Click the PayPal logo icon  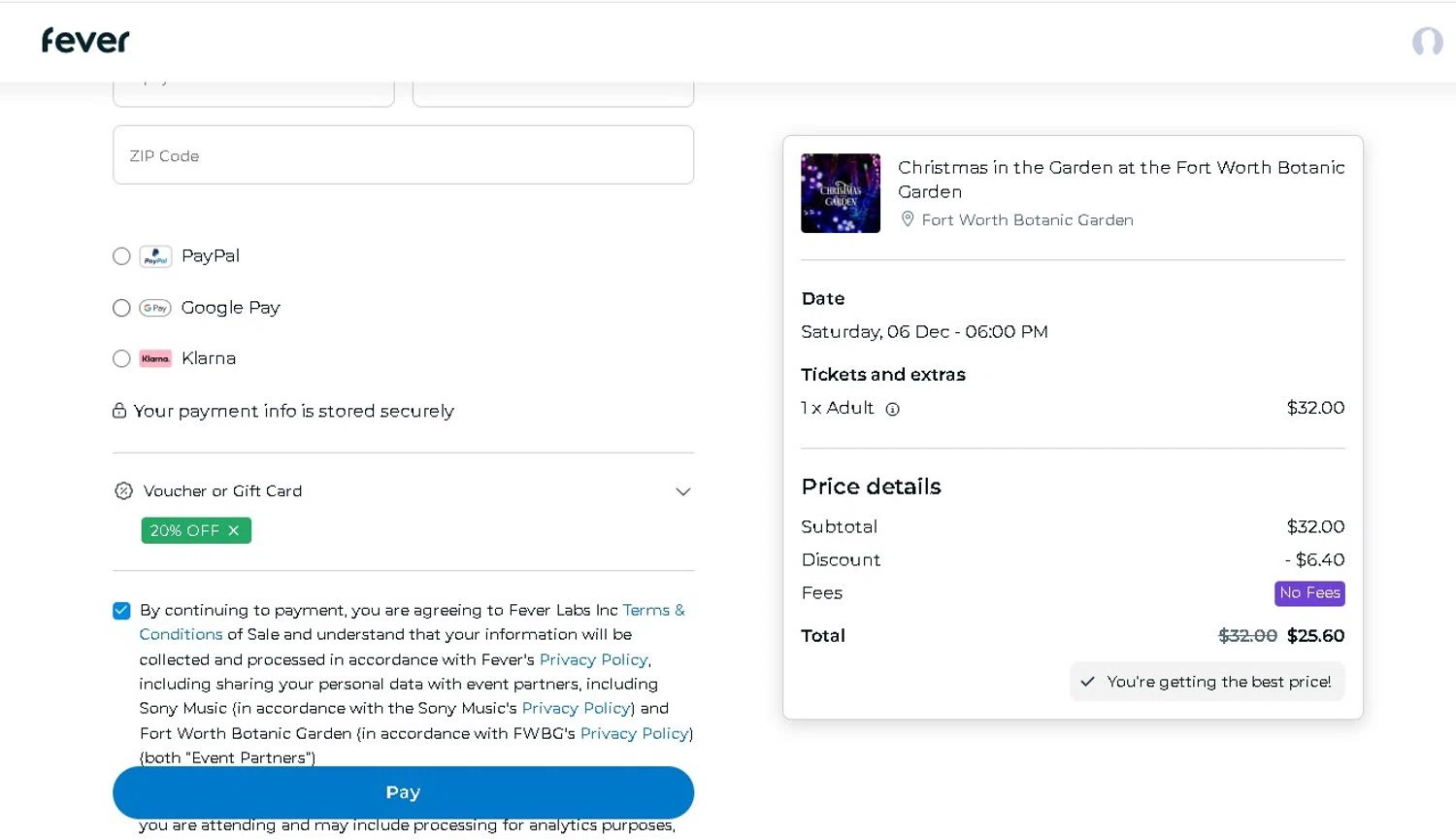[155, 256]
